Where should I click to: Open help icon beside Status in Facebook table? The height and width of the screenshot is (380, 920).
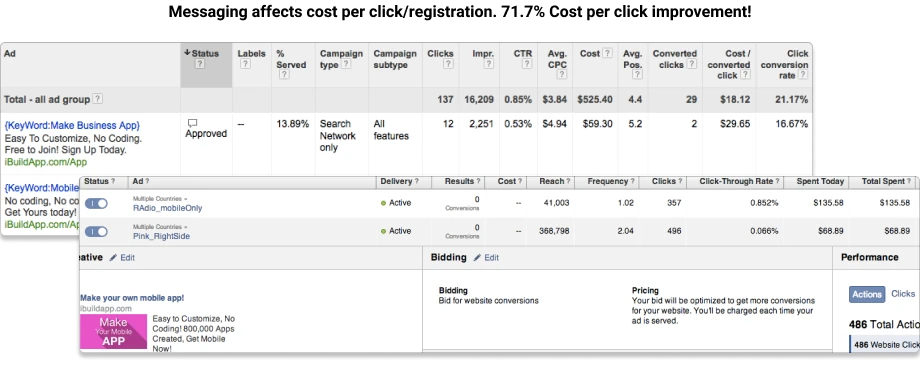point(113,182)
